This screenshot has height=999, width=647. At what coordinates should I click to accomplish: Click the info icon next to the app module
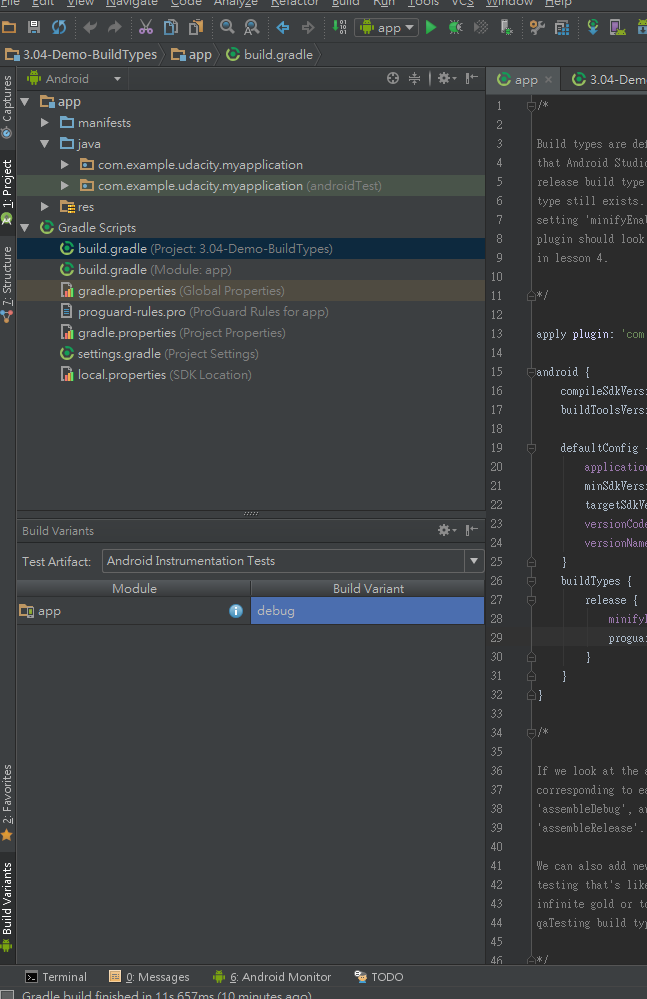(x=236, y=611)
